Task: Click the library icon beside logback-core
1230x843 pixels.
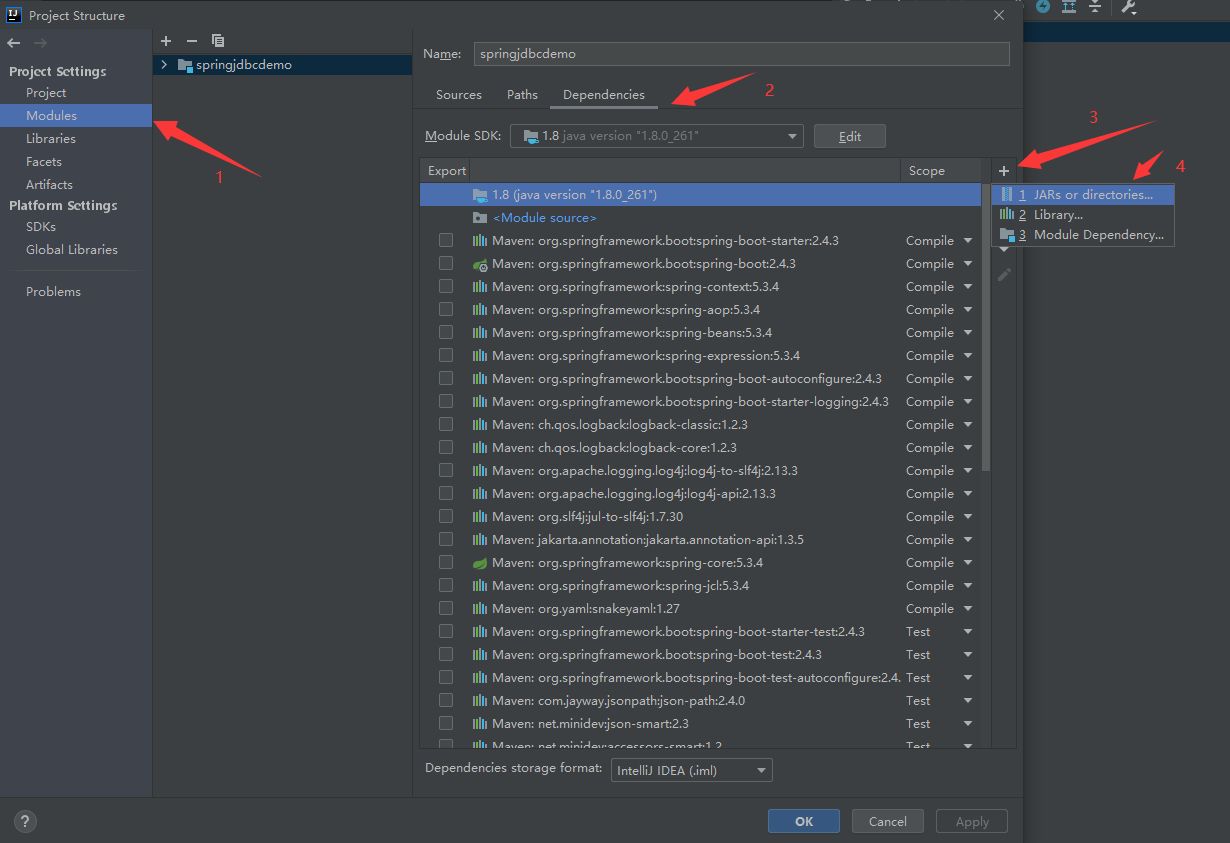Action: coord(480,448)
